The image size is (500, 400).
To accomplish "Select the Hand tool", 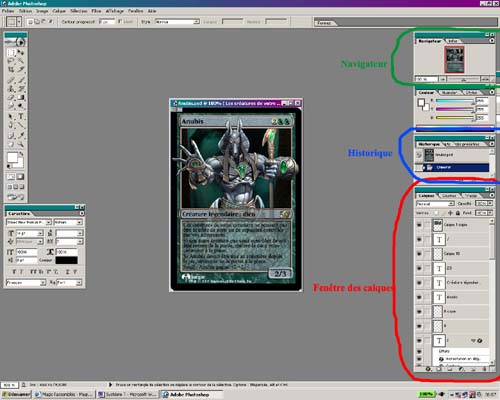I will (11, 144).
